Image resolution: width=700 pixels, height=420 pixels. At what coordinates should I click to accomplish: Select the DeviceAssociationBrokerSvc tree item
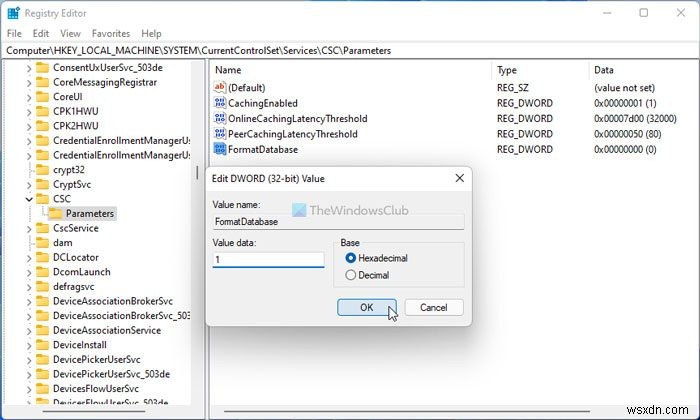[112, 301]
